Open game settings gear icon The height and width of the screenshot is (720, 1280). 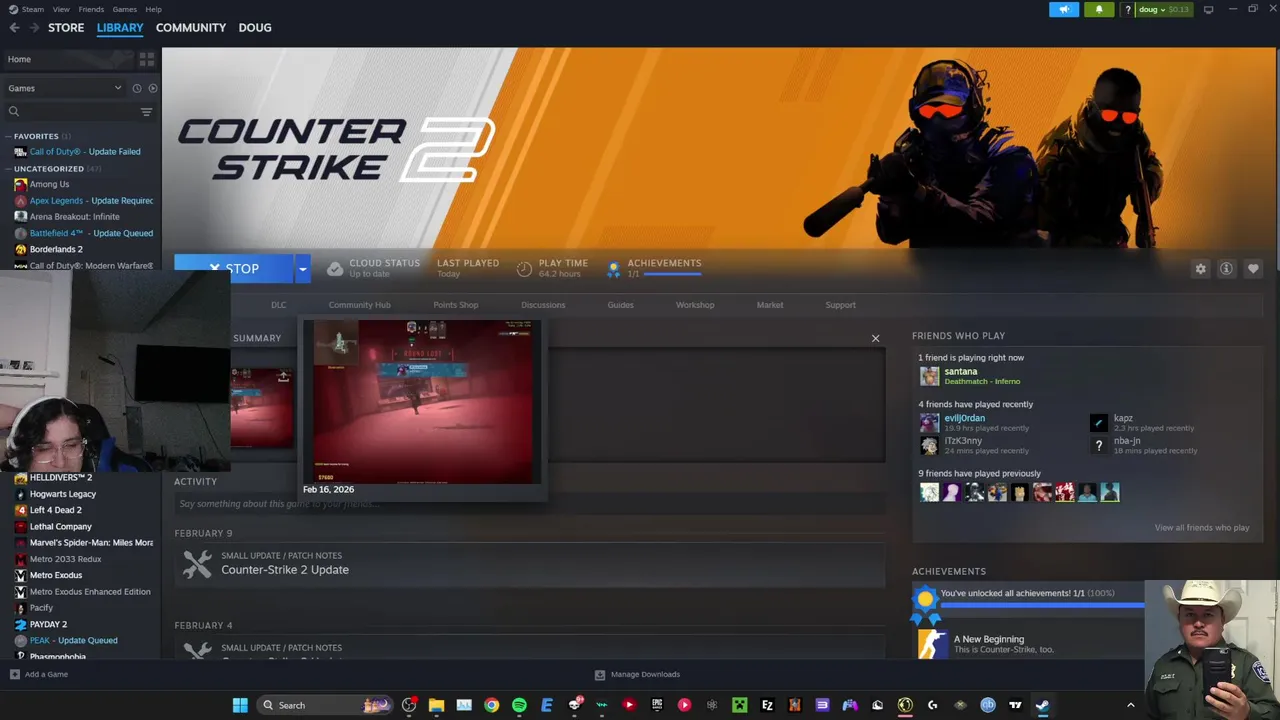tap(1200, 269)
